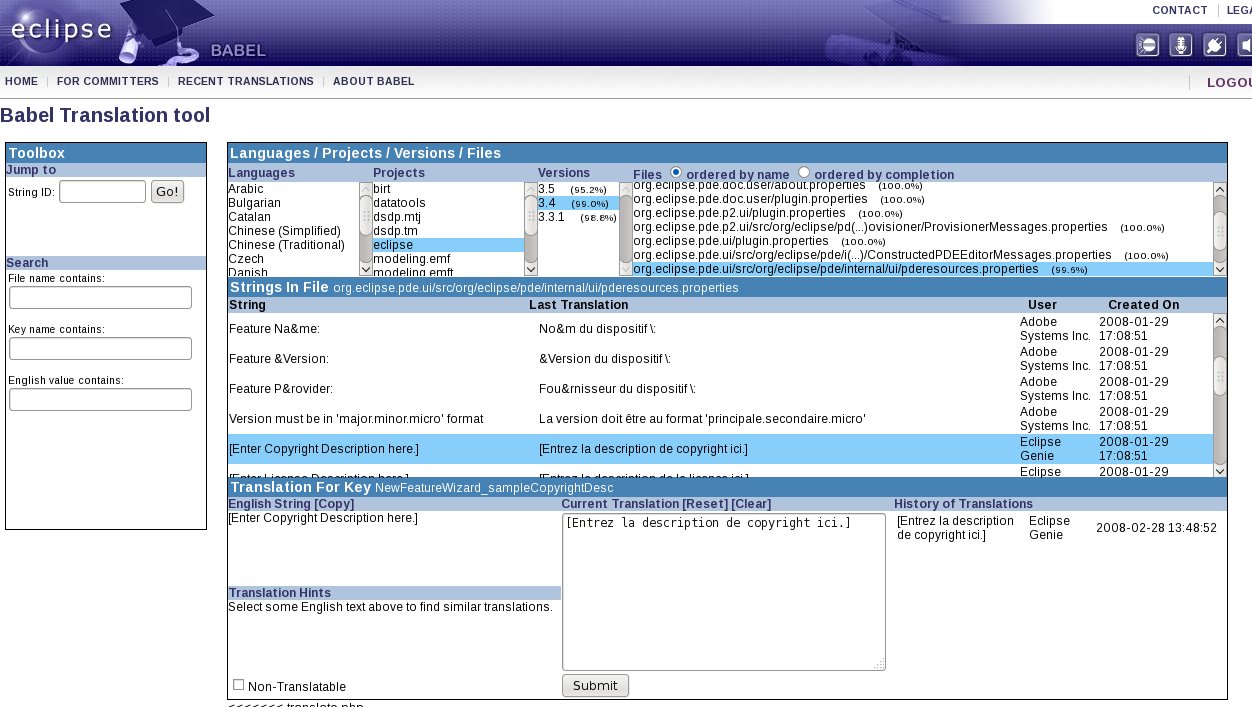This screenshot has width=1252, height=707.
Task: Go to the HOME menu item
Action: [21, 81]
